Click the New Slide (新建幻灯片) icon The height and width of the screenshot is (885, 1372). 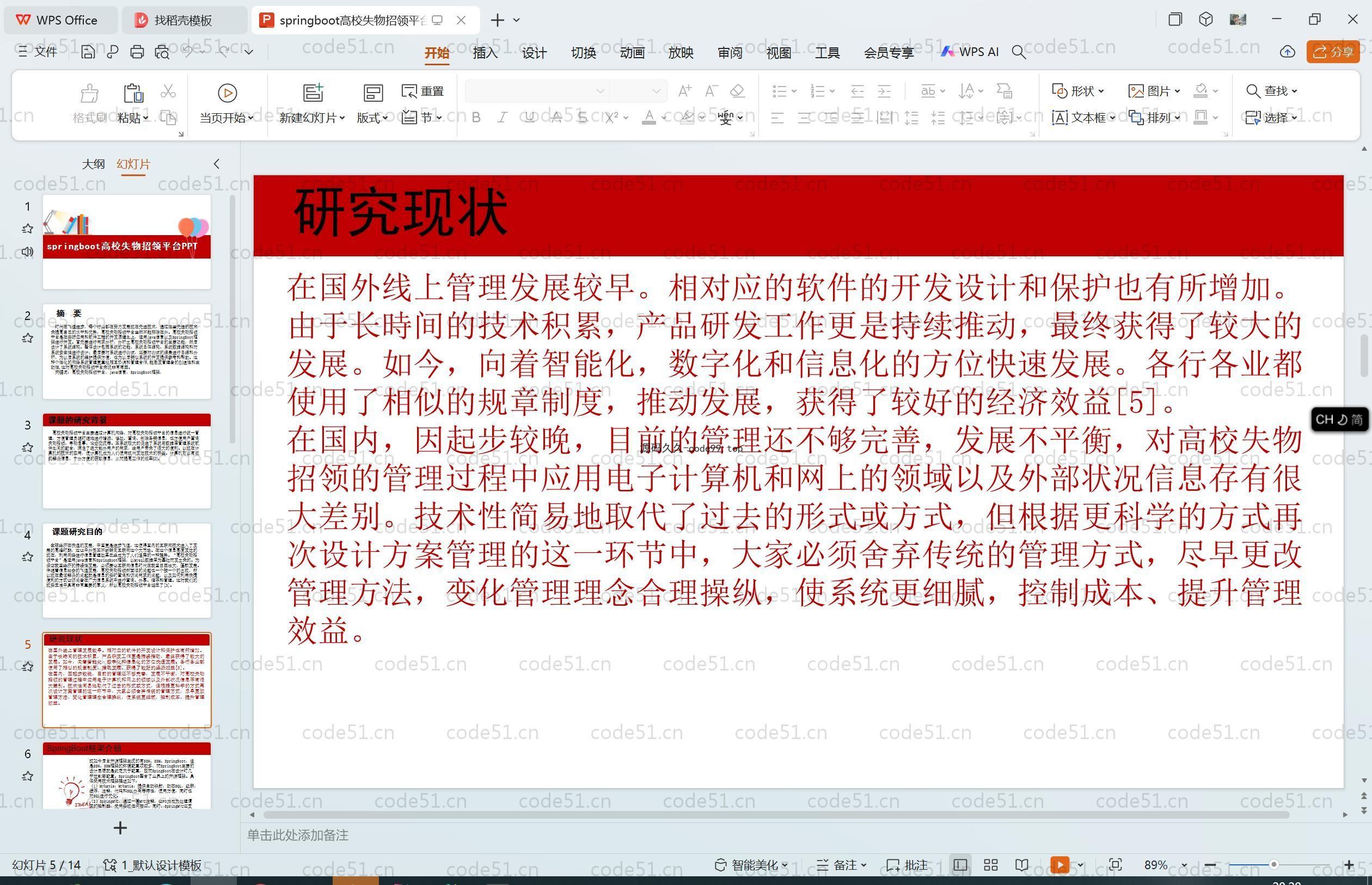pos(313,93)
